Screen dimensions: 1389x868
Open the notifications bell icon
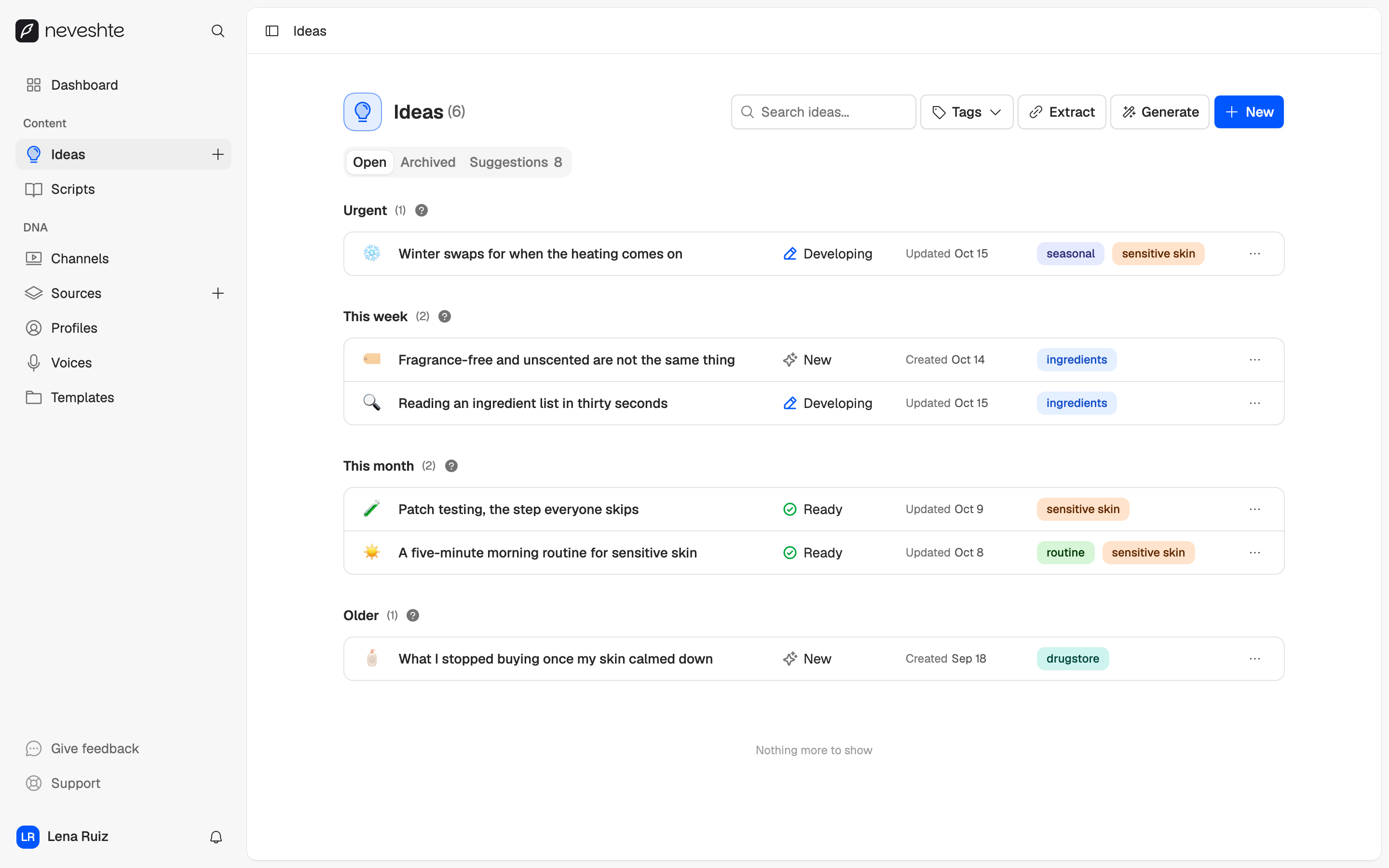point(216,837)
